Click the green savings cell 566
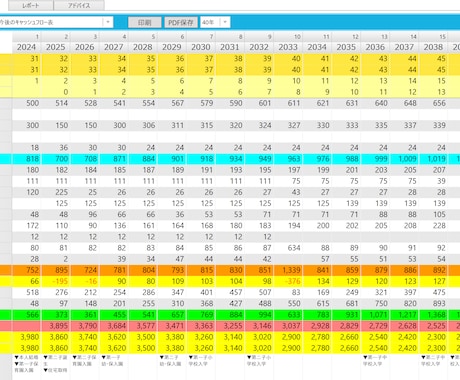460x380 pixels. [27, 315]
